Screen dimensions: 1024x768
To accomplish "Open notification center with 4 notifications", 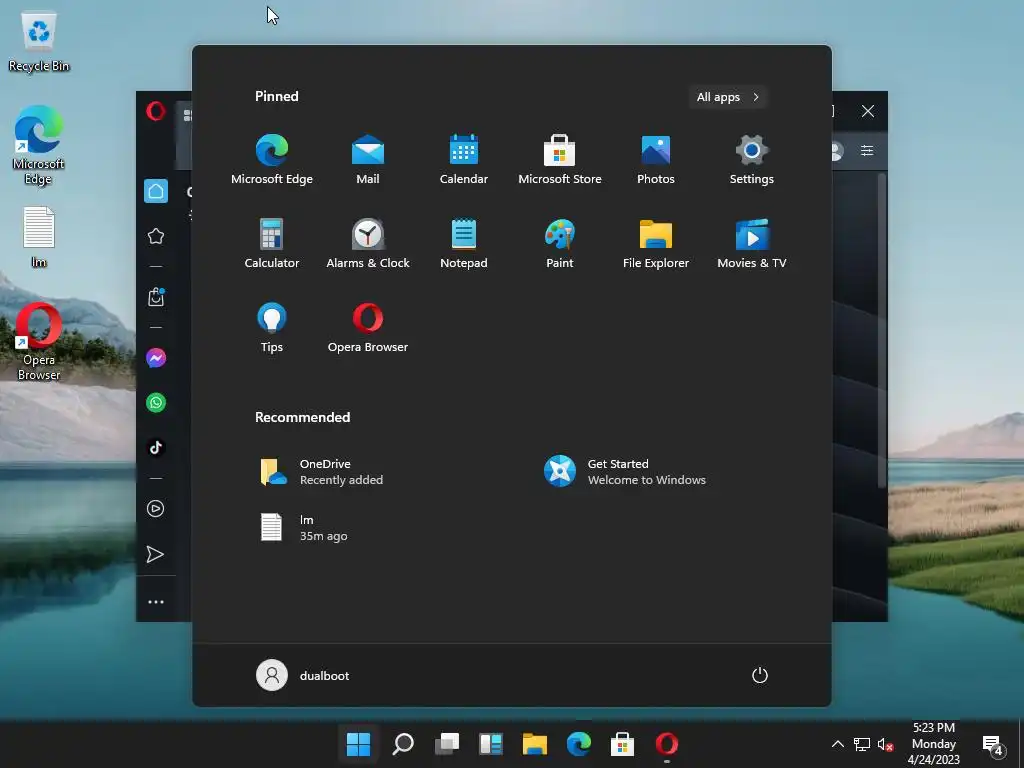I will tap(993, 744).
